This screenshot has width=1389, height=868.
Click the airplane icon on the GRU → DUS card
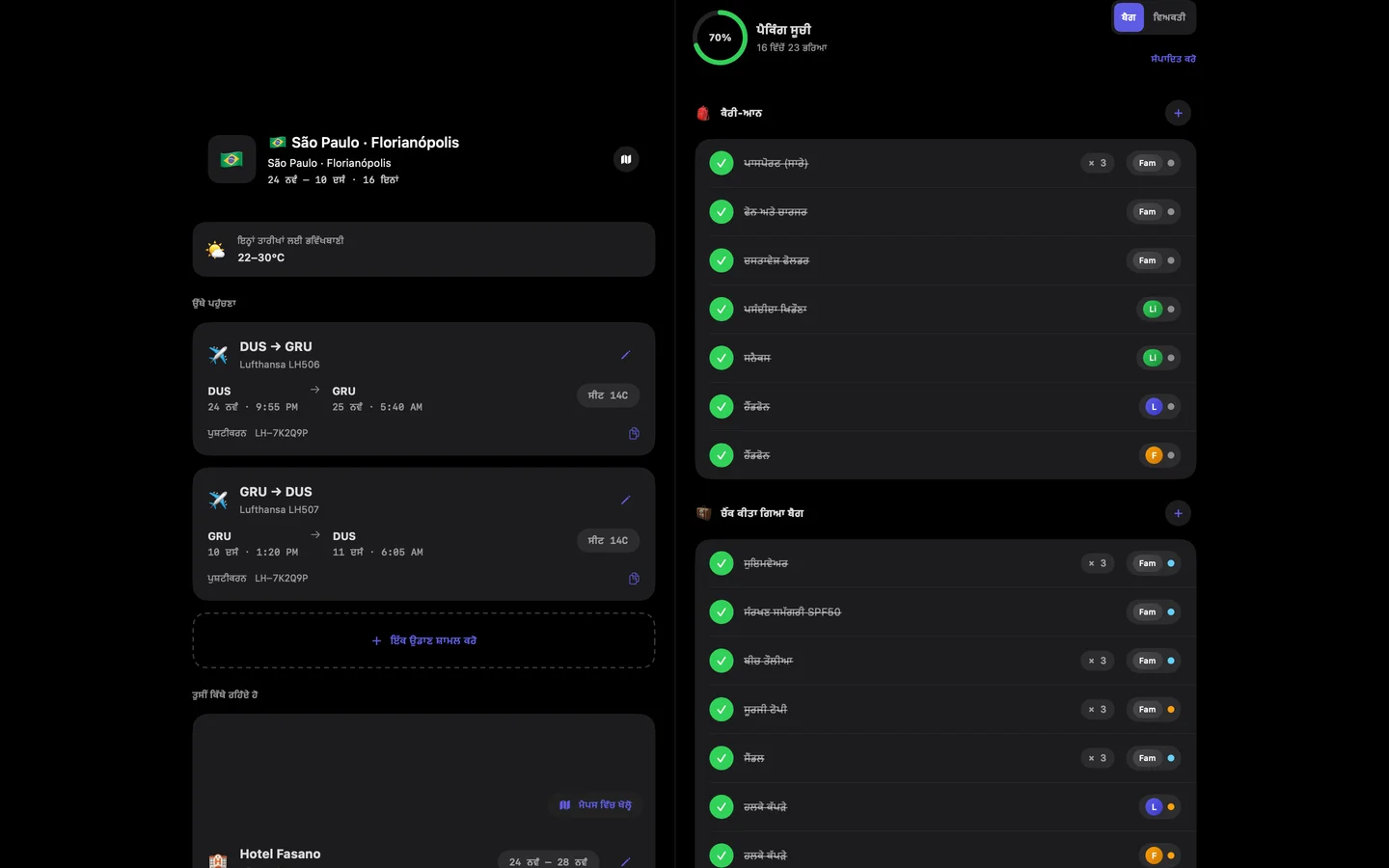[x=218, y=500]
